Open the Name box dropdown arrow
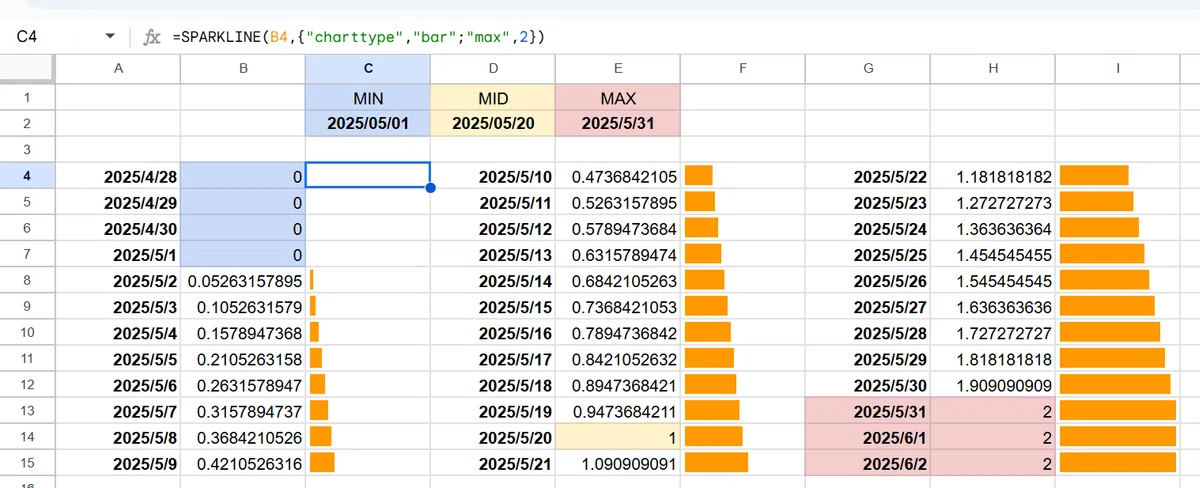Viewport: 1200px width, 488px height. [110, 37]
